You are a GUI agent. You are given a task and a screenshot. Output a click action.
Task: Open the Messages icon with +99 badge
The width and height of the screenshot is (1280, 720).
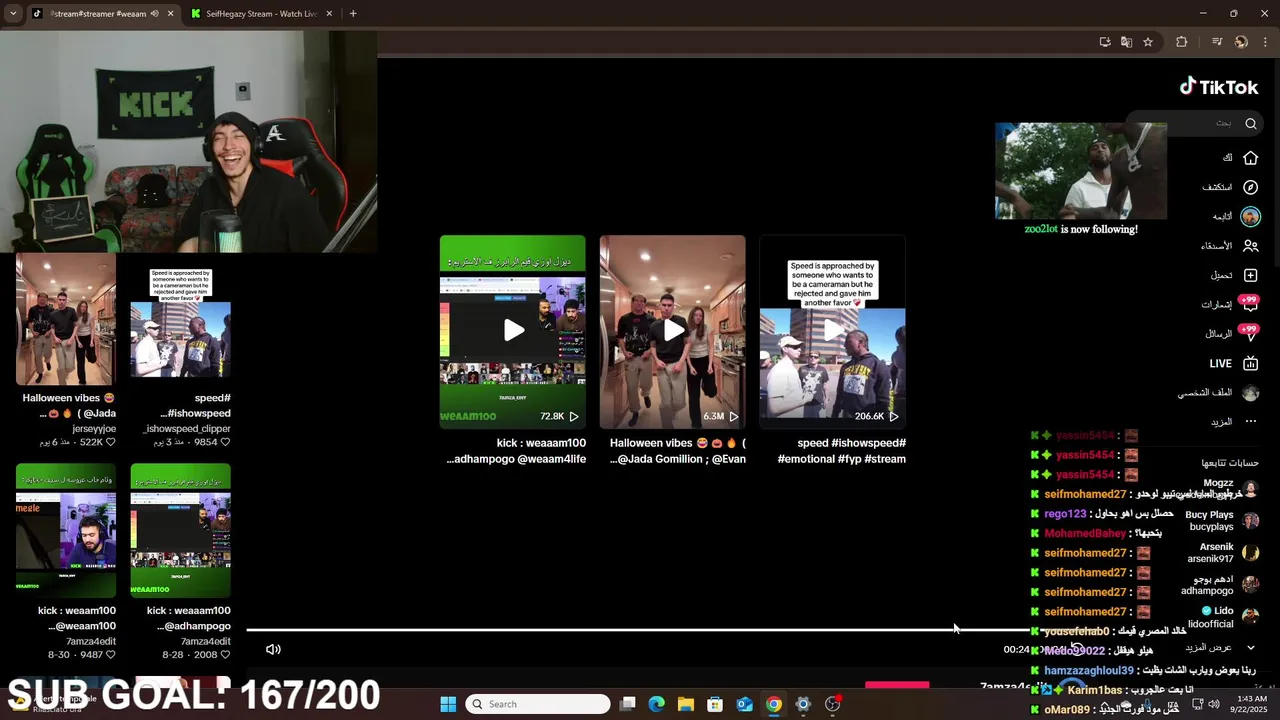1249,333
